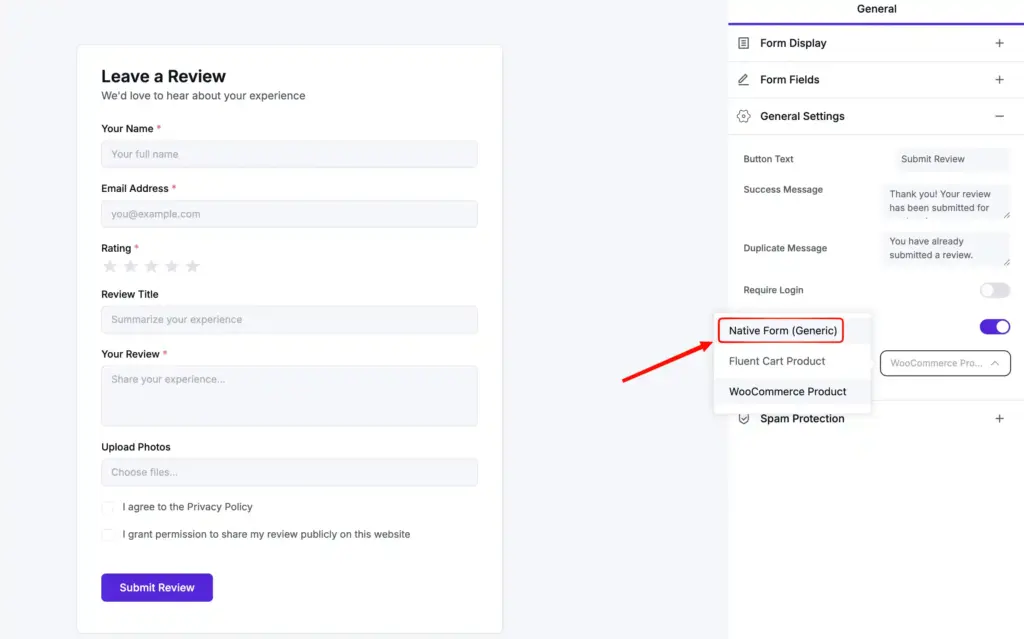Image resolution: width=1024 pixels, height=639 pixels.
Task: Select the Form Fields pencil icon
Action: pyautogui.click(x=742, y=79)
